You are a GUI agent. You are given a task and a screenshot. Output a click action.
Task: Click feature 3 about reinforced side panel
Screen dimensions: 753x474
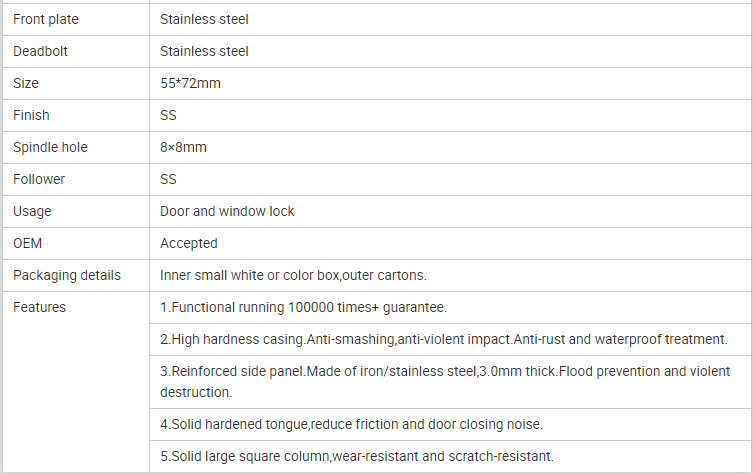[x=444, y=381]
